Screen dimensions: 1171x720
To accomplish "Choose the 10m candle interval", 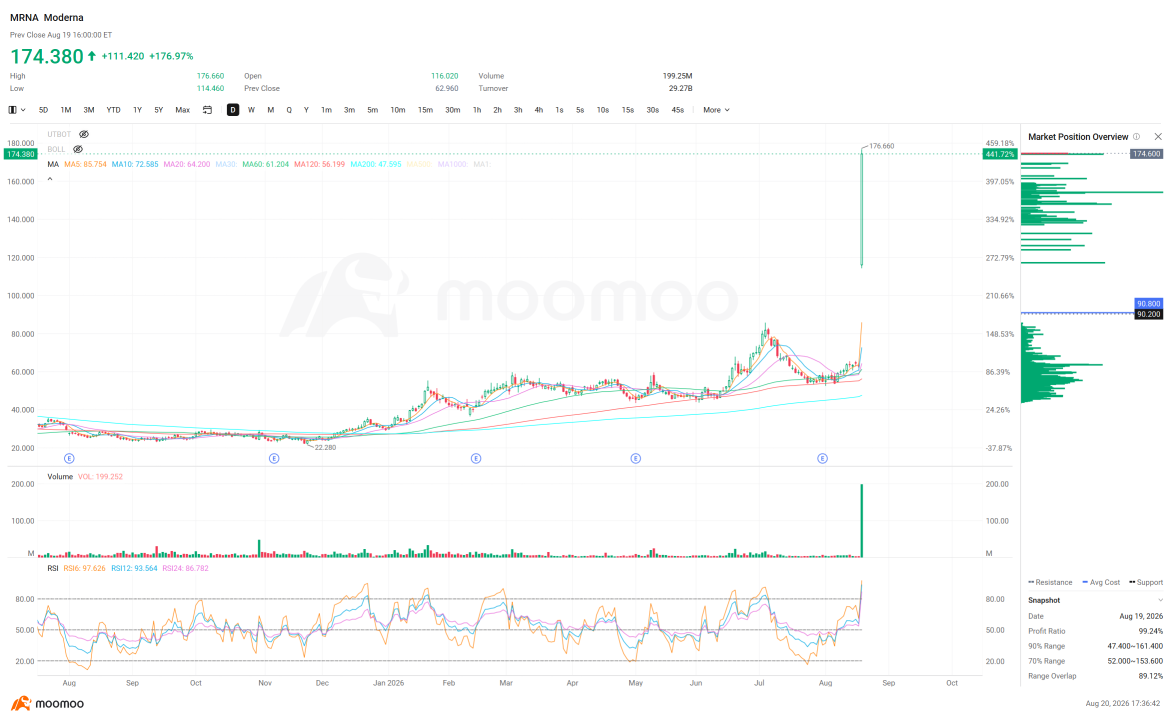I will coord(397,110).
